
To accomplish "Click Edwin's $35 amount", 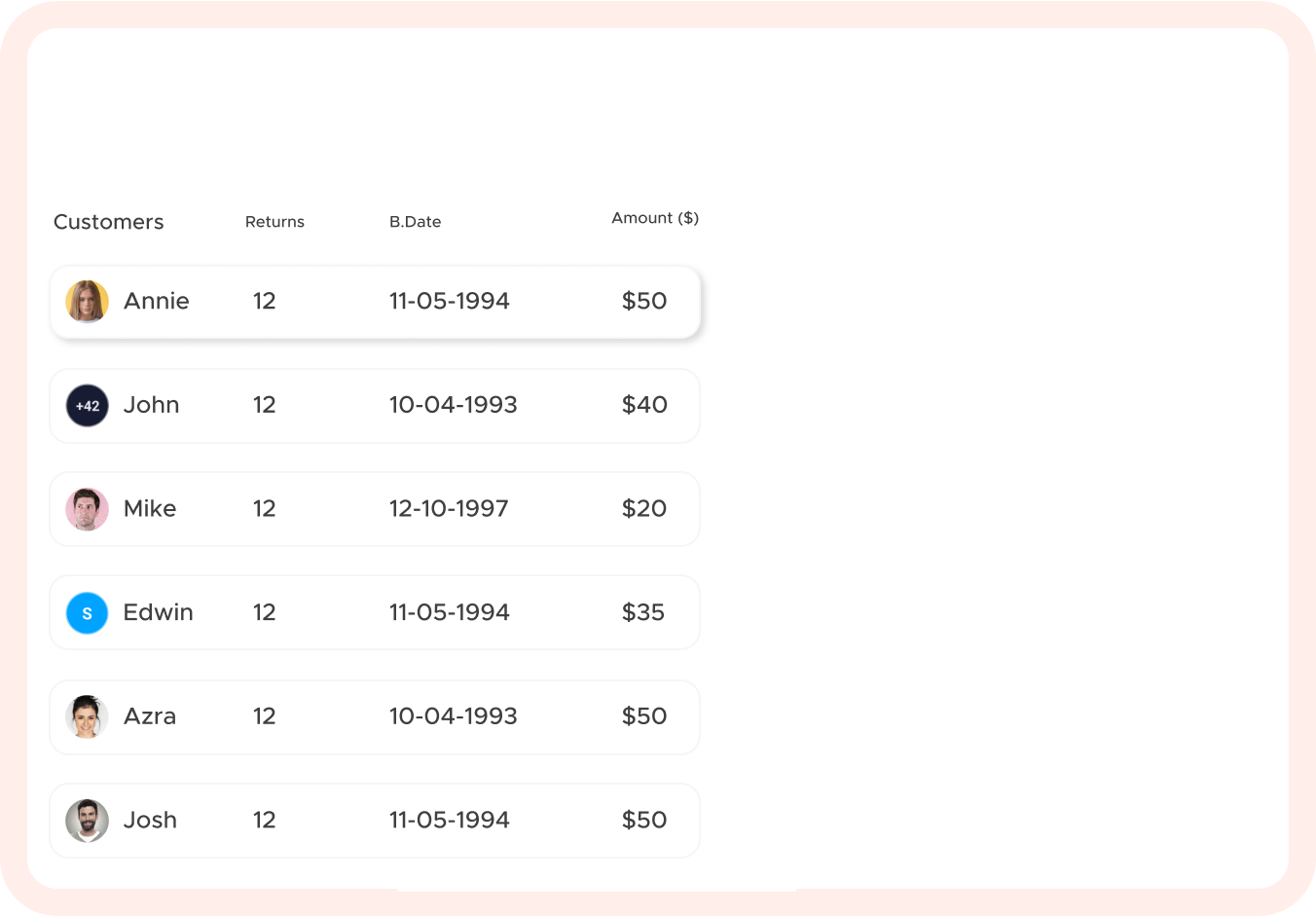I will [643, 612].
